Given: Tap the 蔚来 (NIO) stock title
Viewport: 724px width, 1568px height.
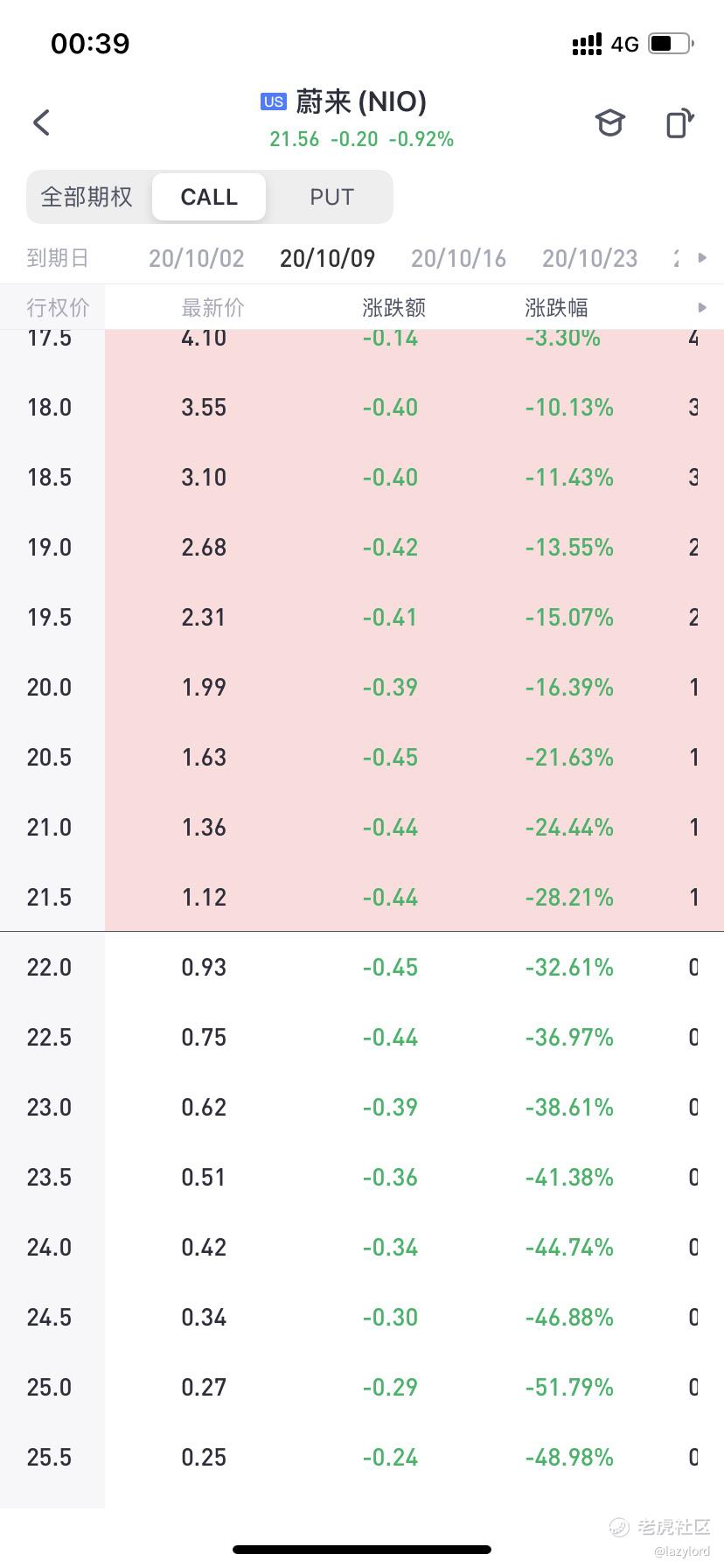Looking at the screenshot, I should point(361,101).
